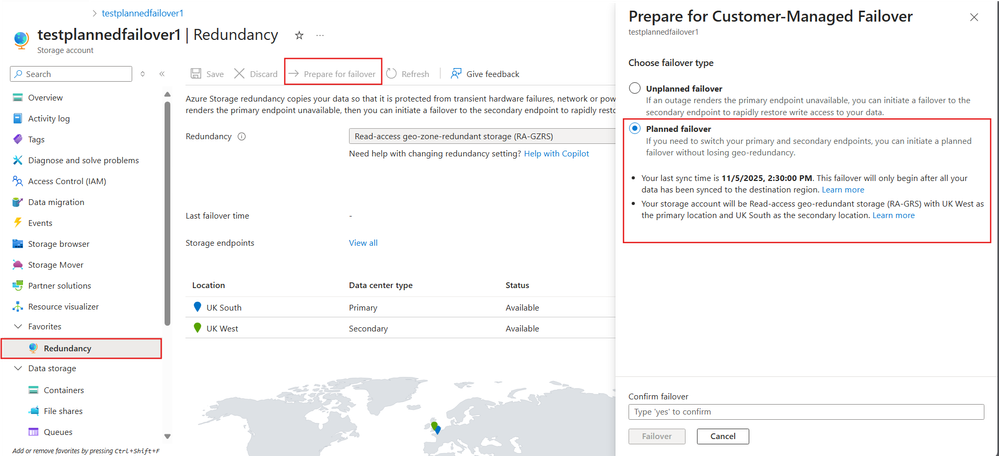The image size is (999, 456).
Task: Click the Location column header
Action: pyautogui.click(x=208, y=285)
